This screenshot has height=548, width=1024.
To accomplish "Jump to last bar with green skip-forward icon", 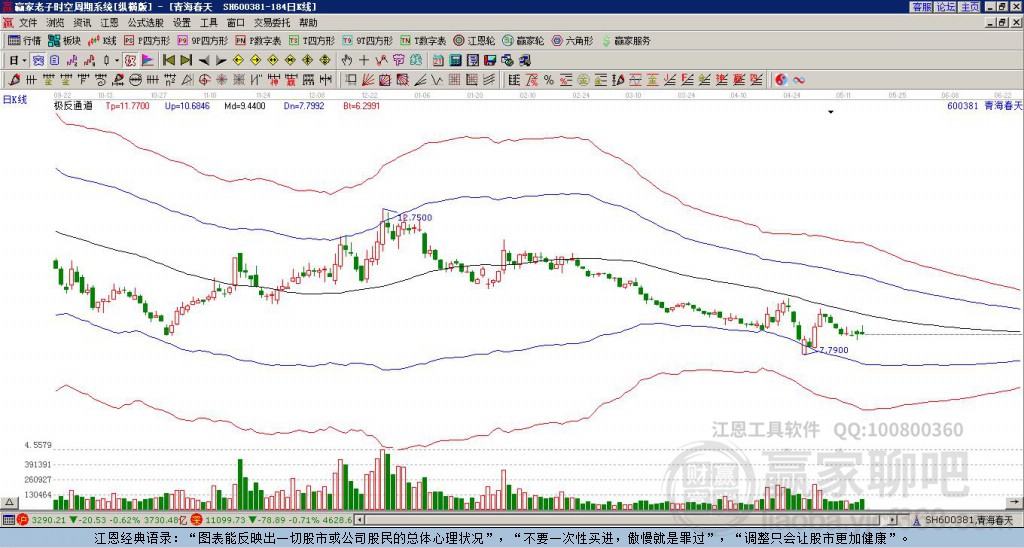I will click(186, 60).
